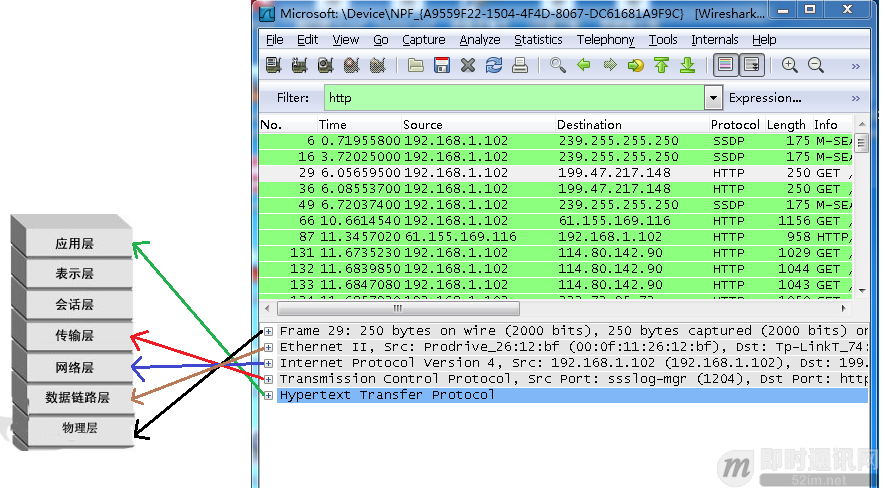Show more filter toolbar items chevron
This screenshot has height=493, width=885.
pyautogui.click(x=856, y=98)
